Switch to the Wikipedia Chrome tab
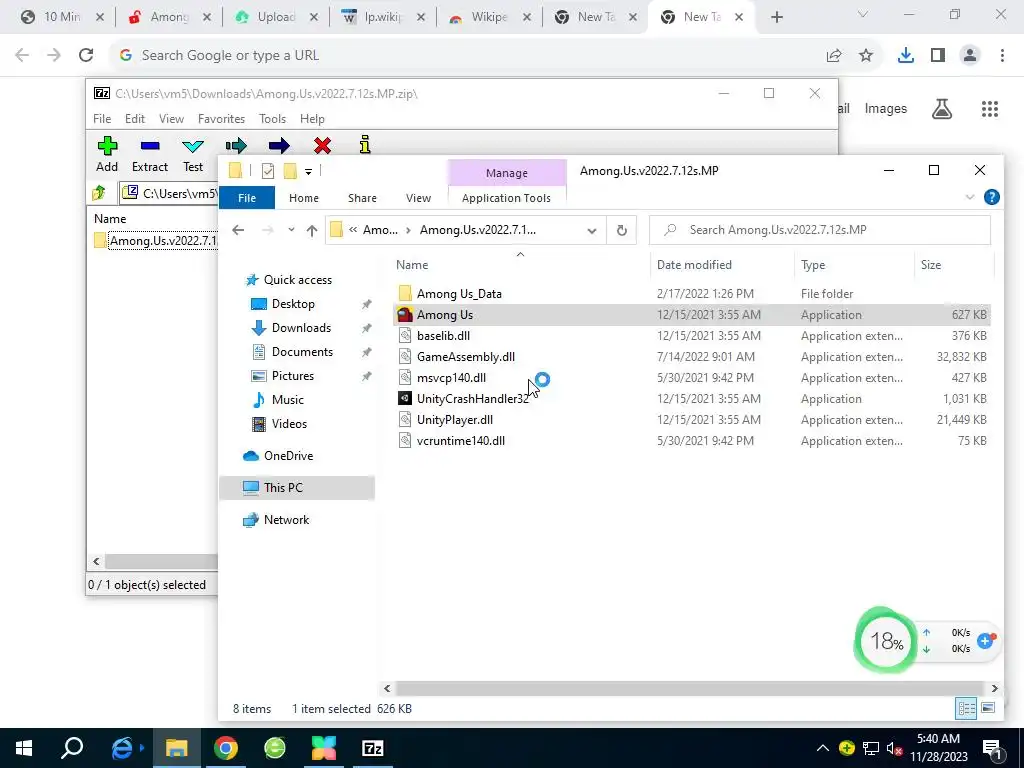The image size is (1024, 768). [489, 17]
